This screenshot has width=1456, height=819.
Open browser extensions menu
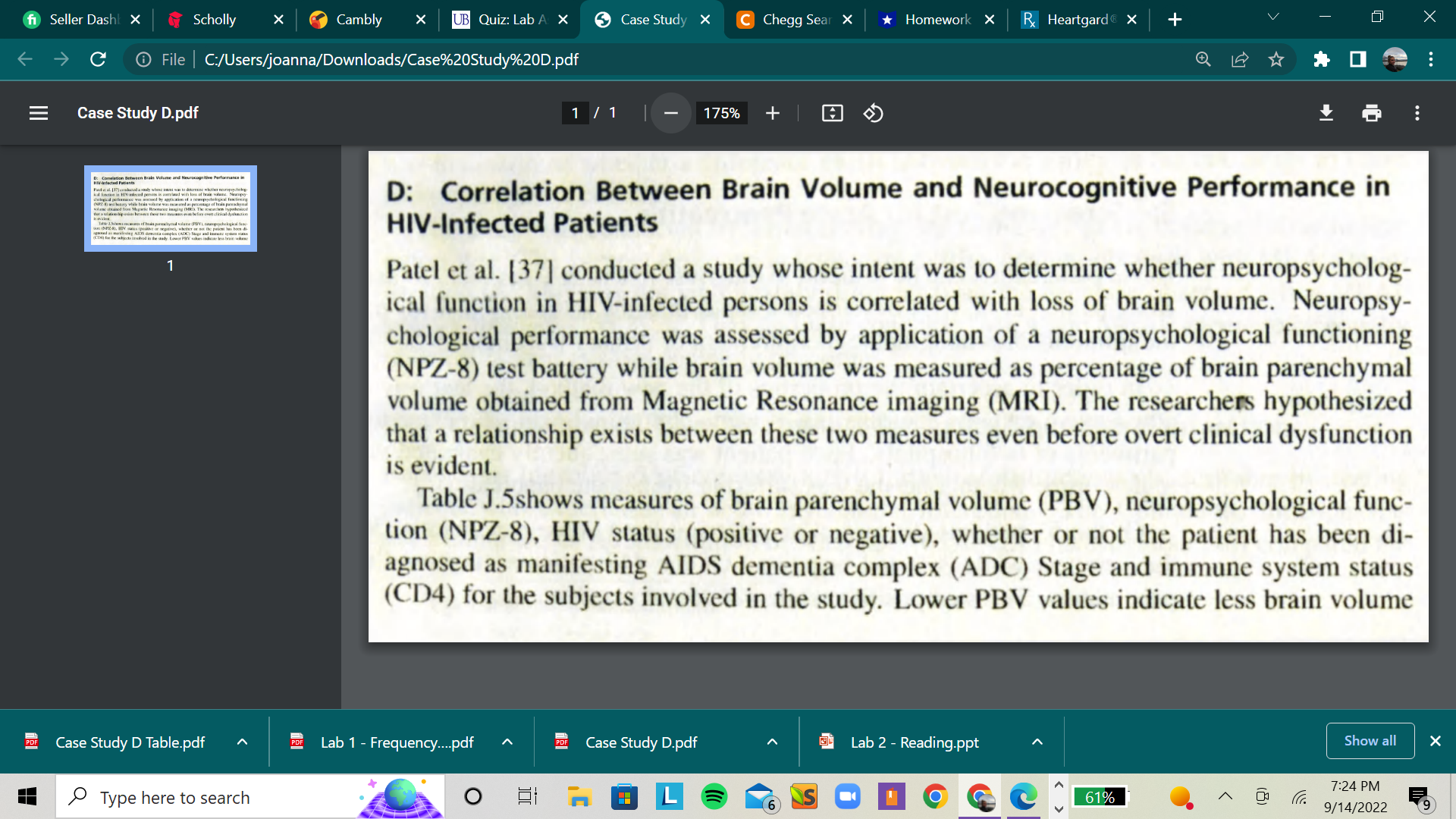(1322, 59)
